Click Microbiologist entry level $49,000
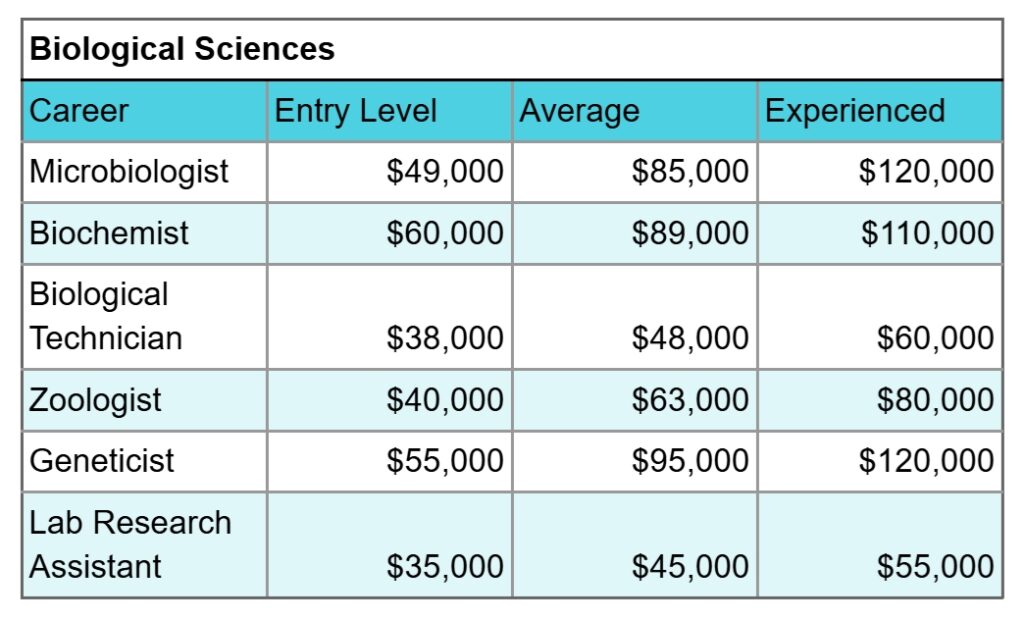This screenshot has width=1024, height=620. coord(445,171)
